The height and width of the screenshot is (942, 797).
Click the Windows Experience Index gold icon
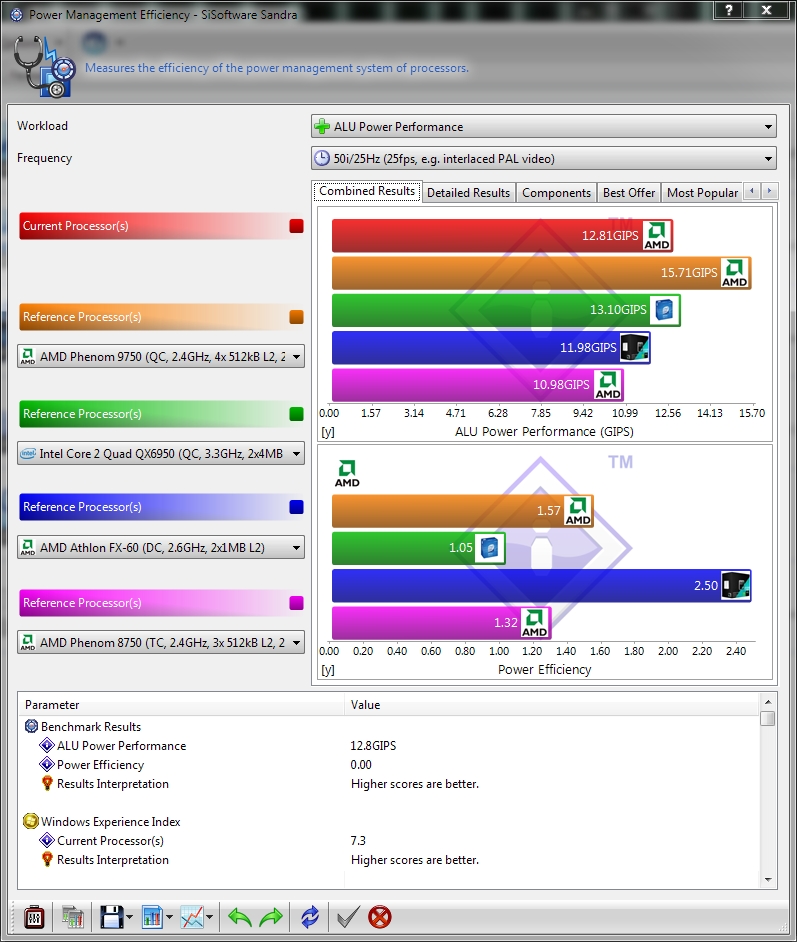tap(31, 821)
